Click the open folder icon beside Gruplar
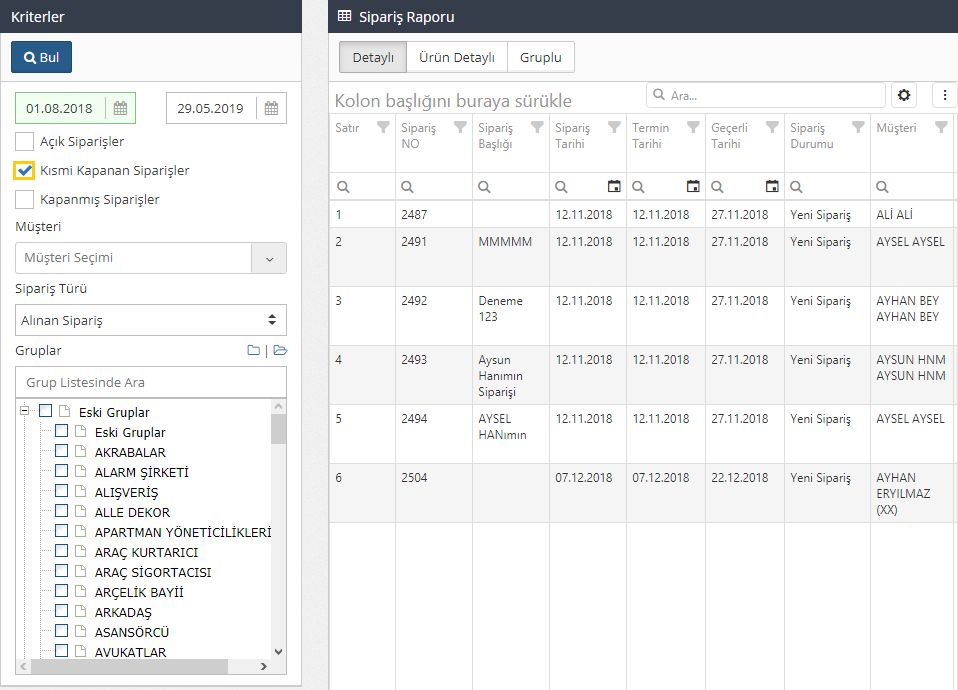 click(x=280, y=351)
